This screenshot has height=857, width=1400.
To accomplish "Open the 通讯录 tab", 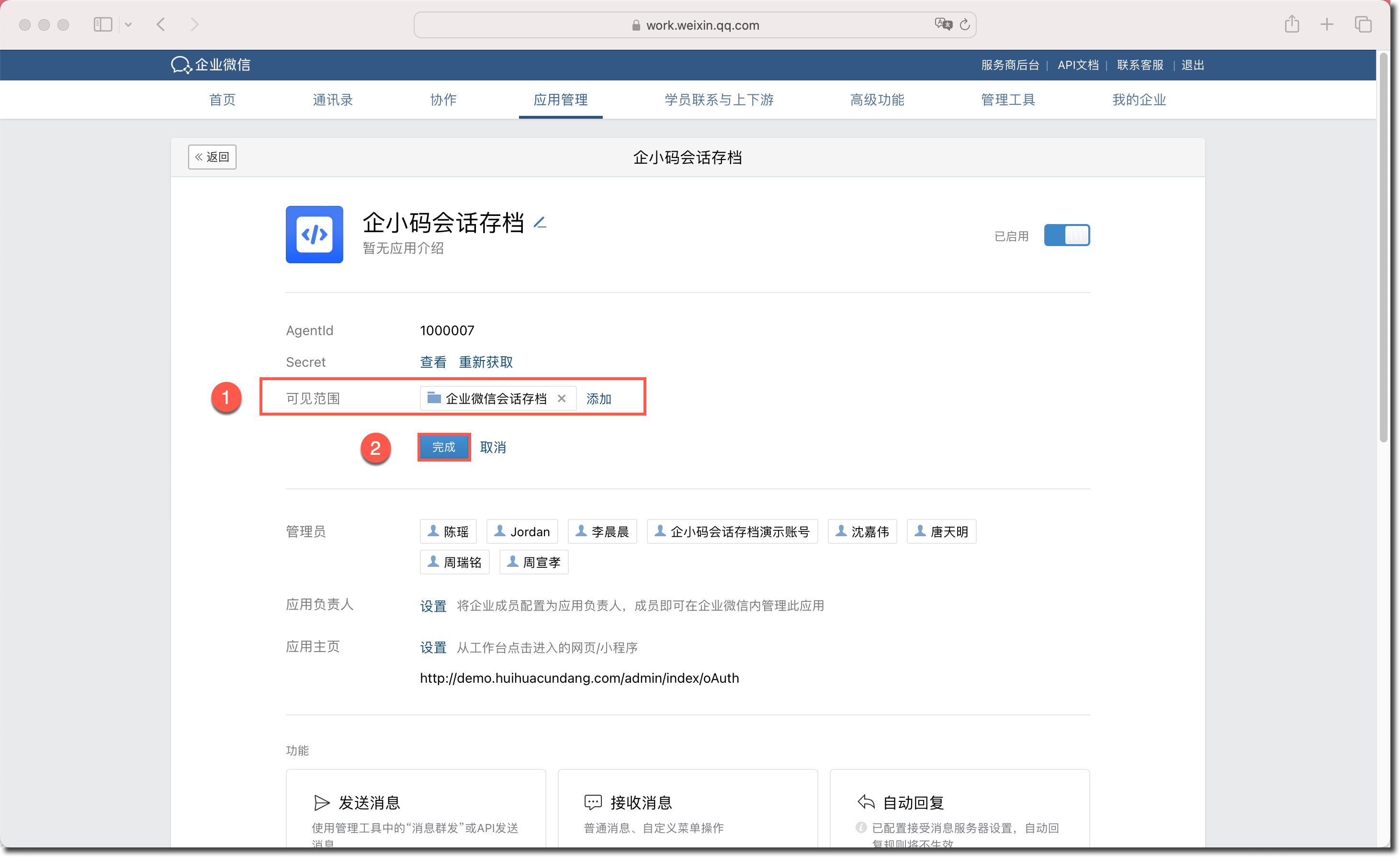I will coord(333,100).
